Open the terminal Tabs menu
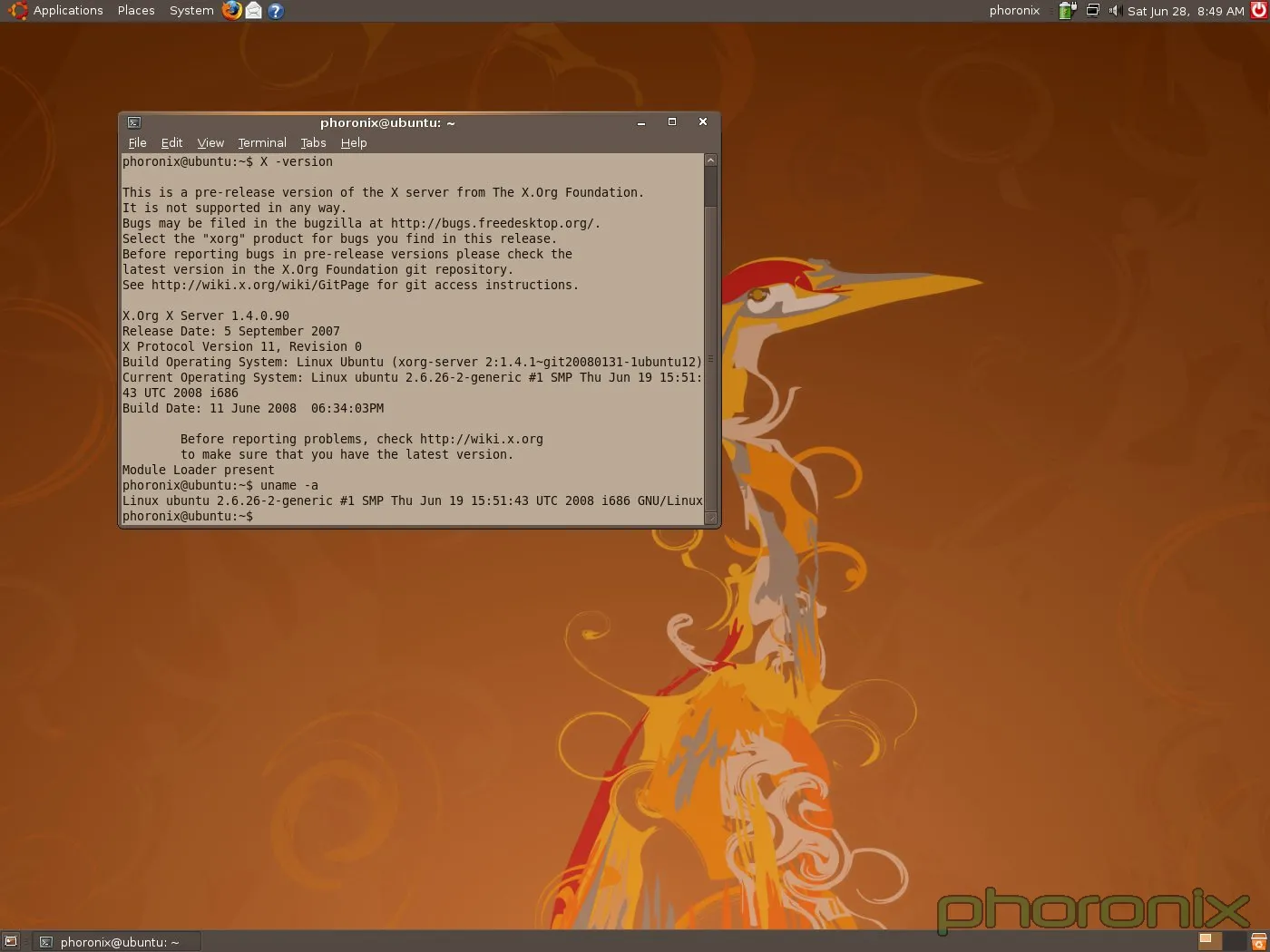The width and height of the screenshot is (1270, 952). click(x=313, y=142)
